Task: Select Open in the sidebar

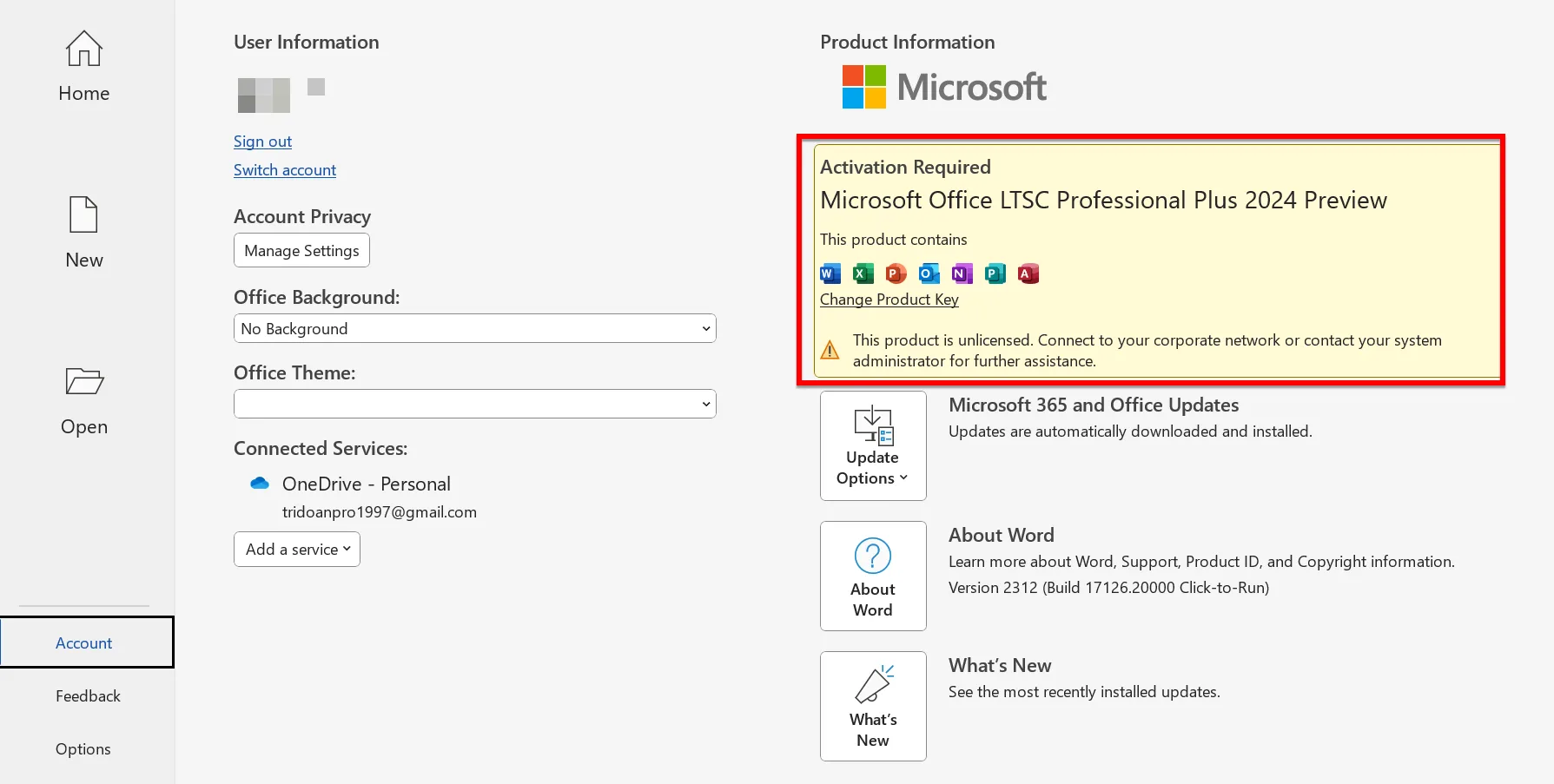Action: pyautogui.click(x=84, y=399)
